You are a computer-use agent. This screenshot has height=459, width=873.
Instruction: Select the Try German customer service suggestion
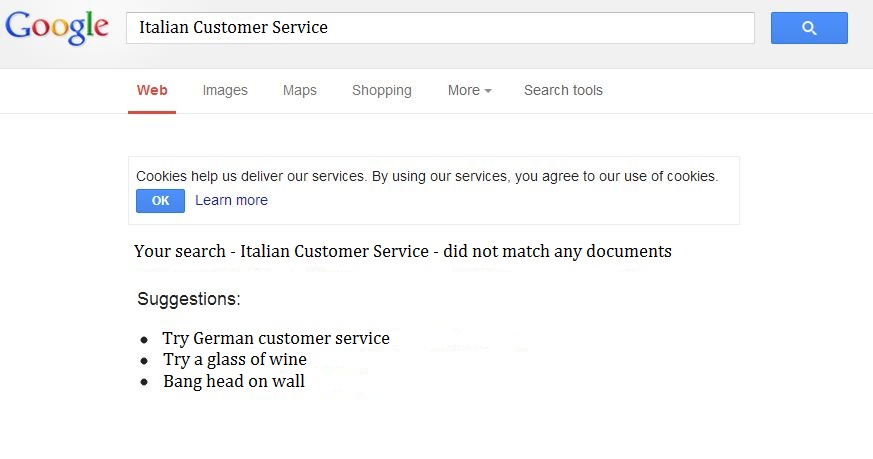tap(276, 338)
